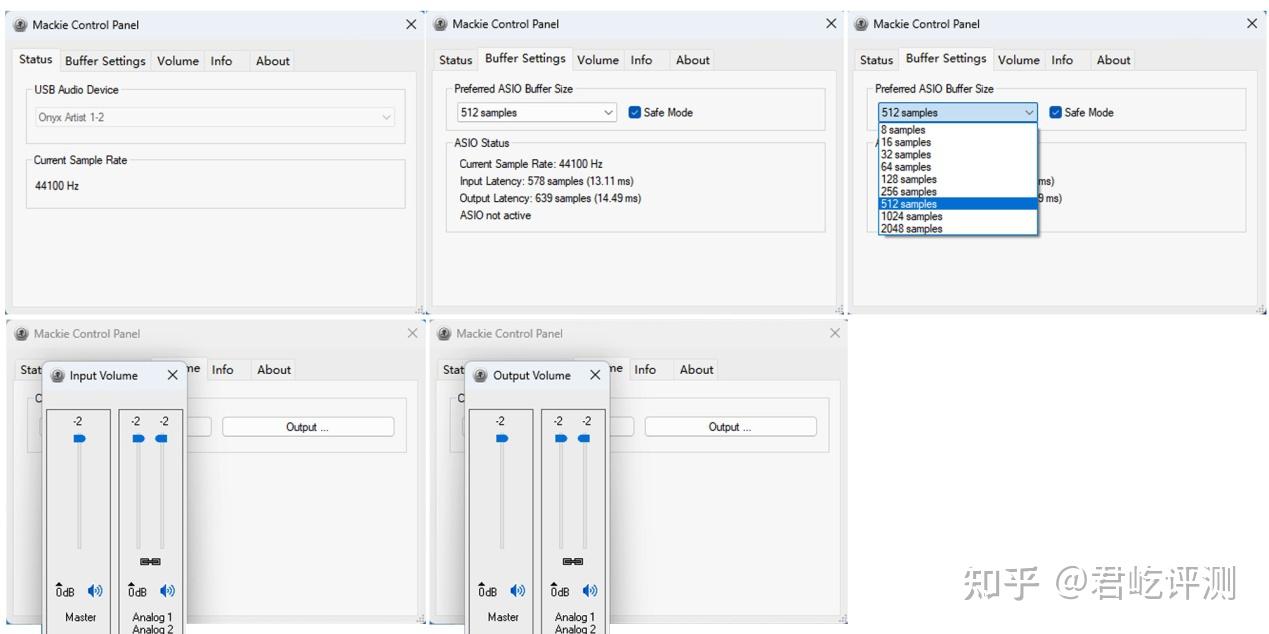Click 'Output Latency: 639 samples (14.49 ms)' text
Screen dimensions: 1269x634
(550, 198)
